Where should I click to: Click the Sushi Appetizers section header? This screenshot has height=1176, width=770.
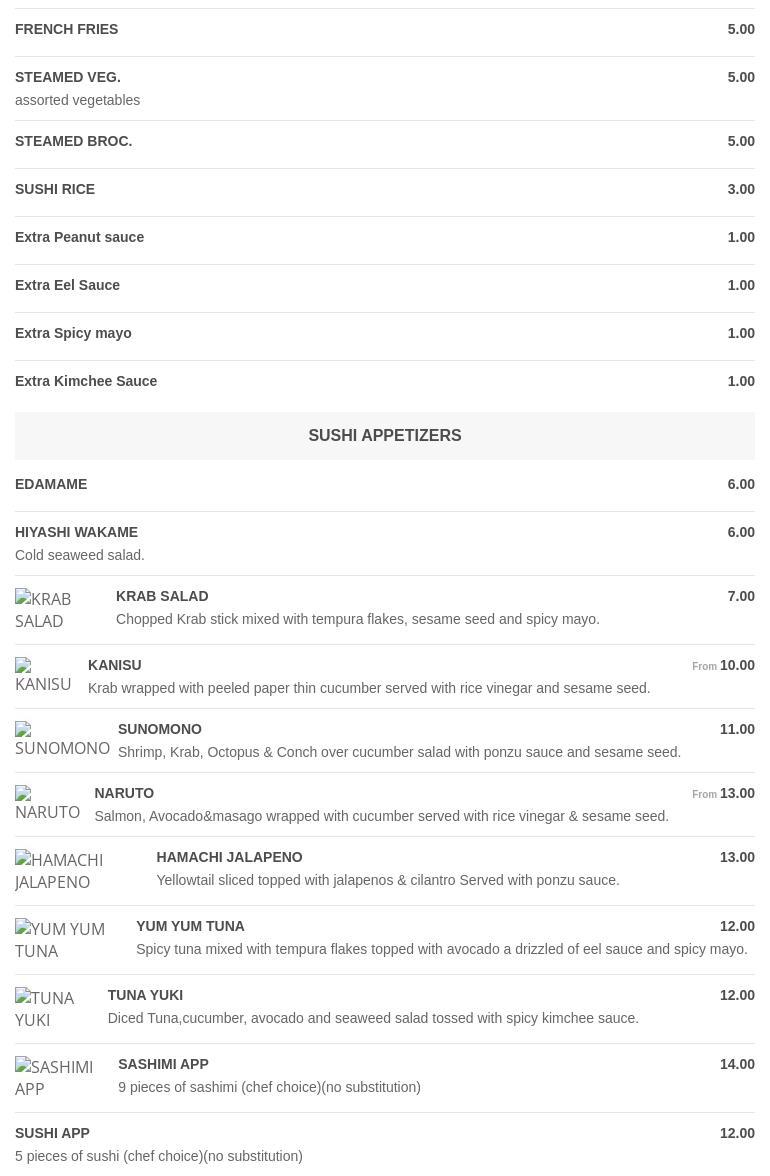pyautogui.click(x=385, y=436)
